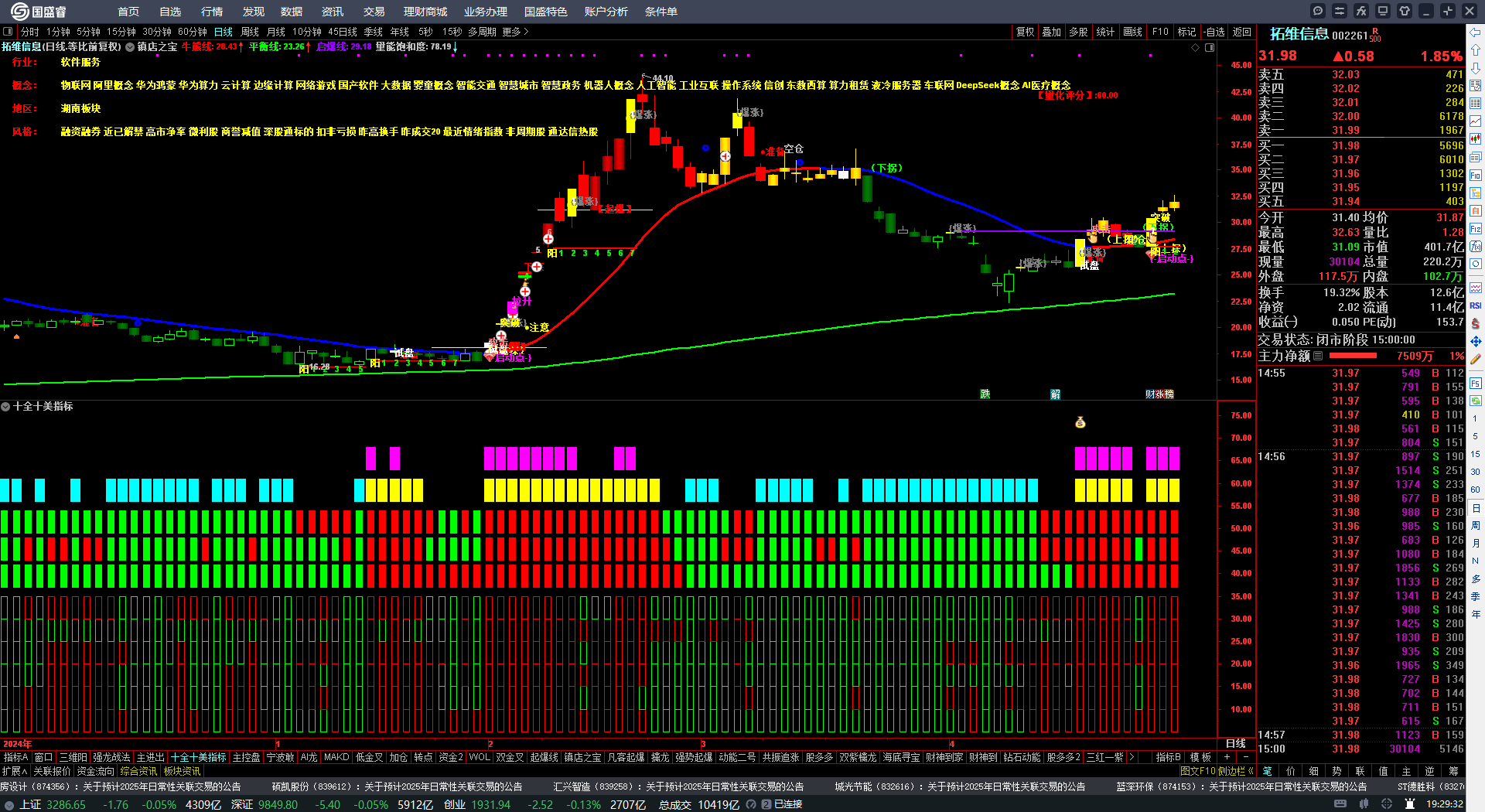
Task: Open the red line chart sidebar icon
Action: click(1476, 121)
